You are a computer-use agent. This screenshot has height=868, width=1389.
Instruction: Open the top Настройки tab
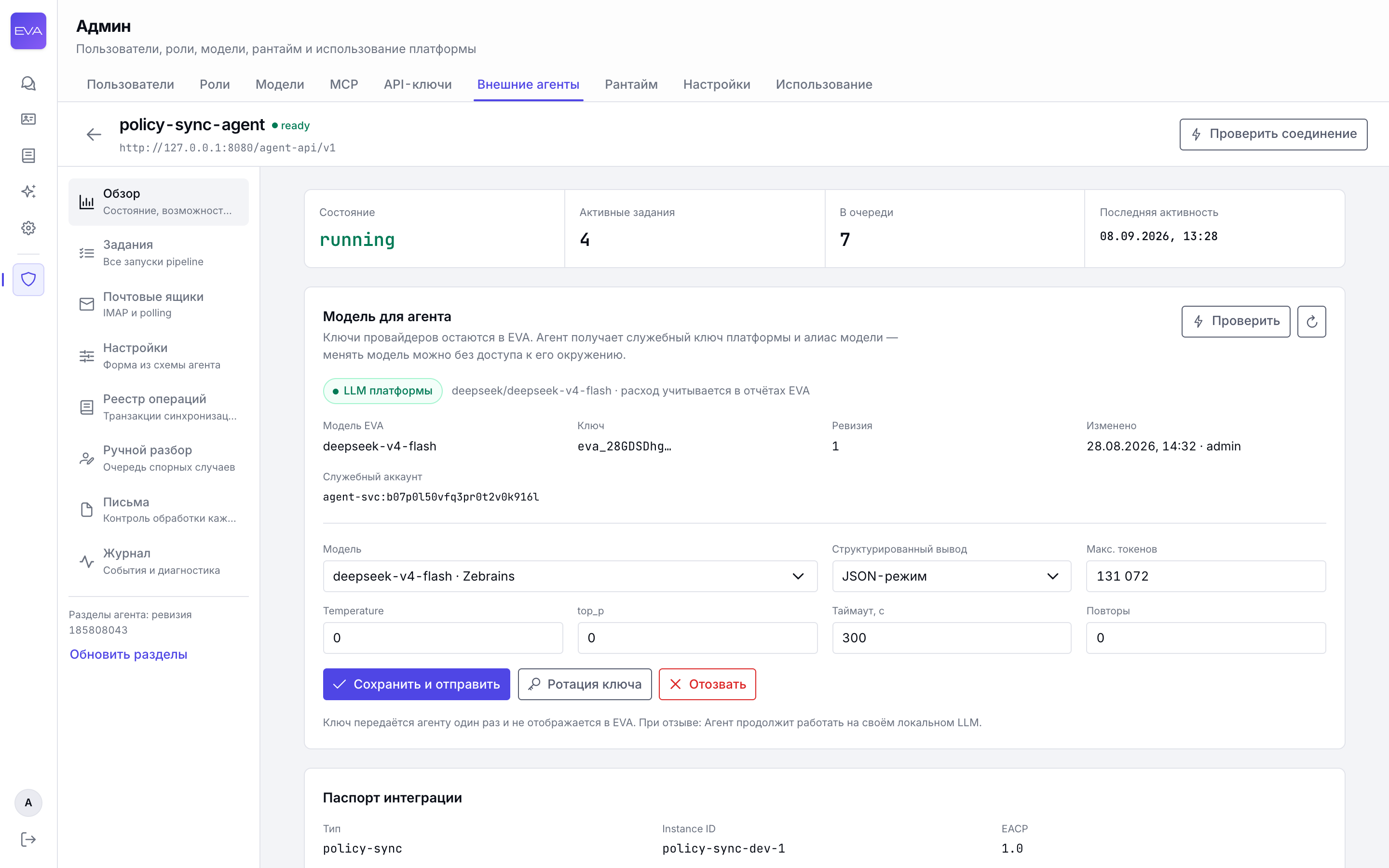716,84
